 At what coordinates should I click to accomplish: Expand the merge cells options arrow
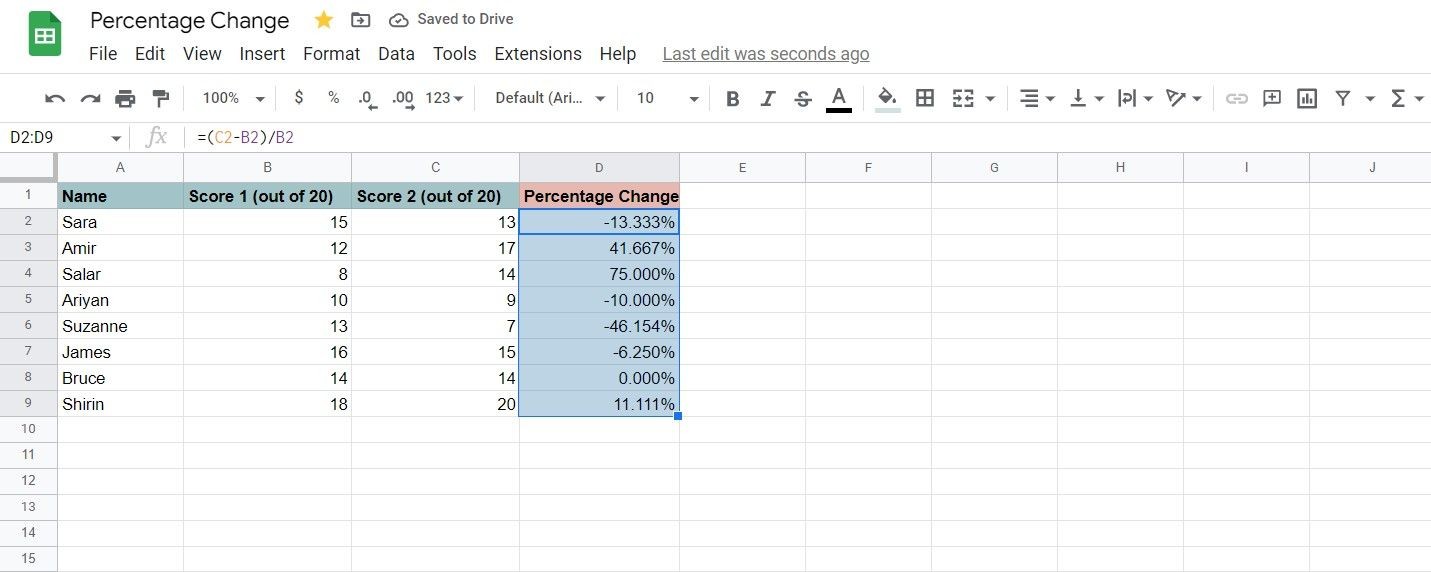pyautogui.click(x=990, y=99)
